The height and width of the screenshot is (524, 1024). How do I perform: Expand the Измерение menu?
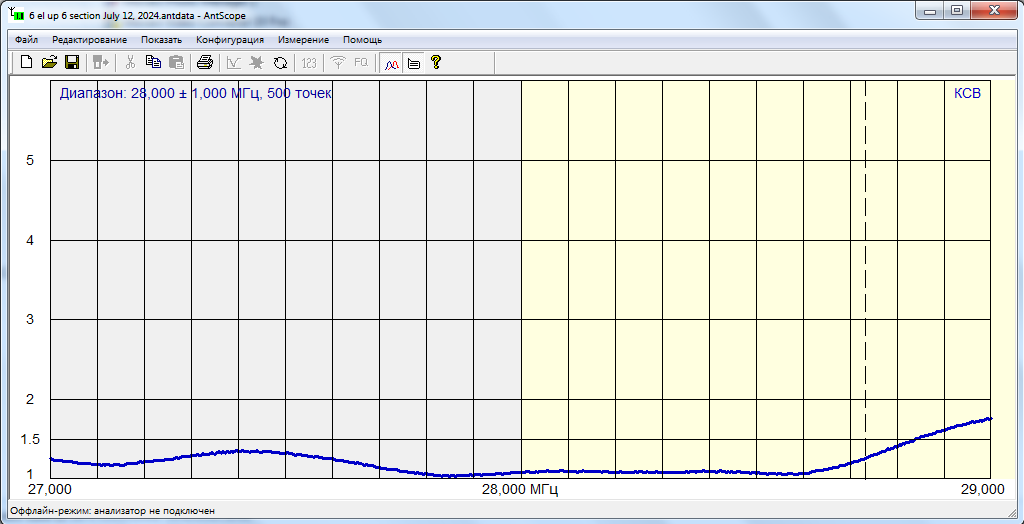pyautogui.click(x=304, y=40)
